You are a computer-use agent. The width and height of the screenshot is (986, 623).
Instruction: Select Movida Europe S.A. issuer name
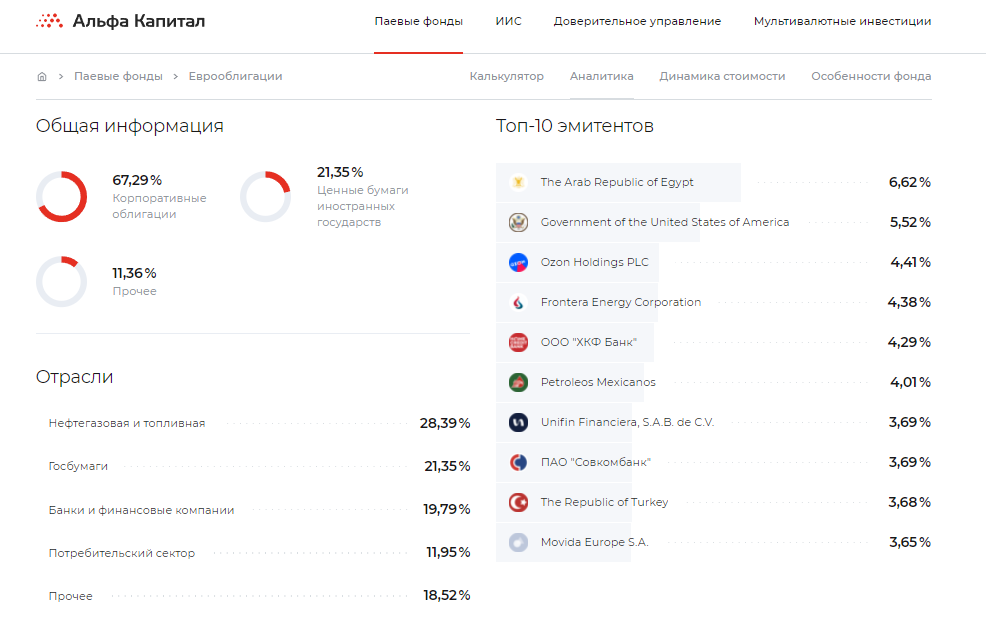pyautogui.click(x=594, y=542)
